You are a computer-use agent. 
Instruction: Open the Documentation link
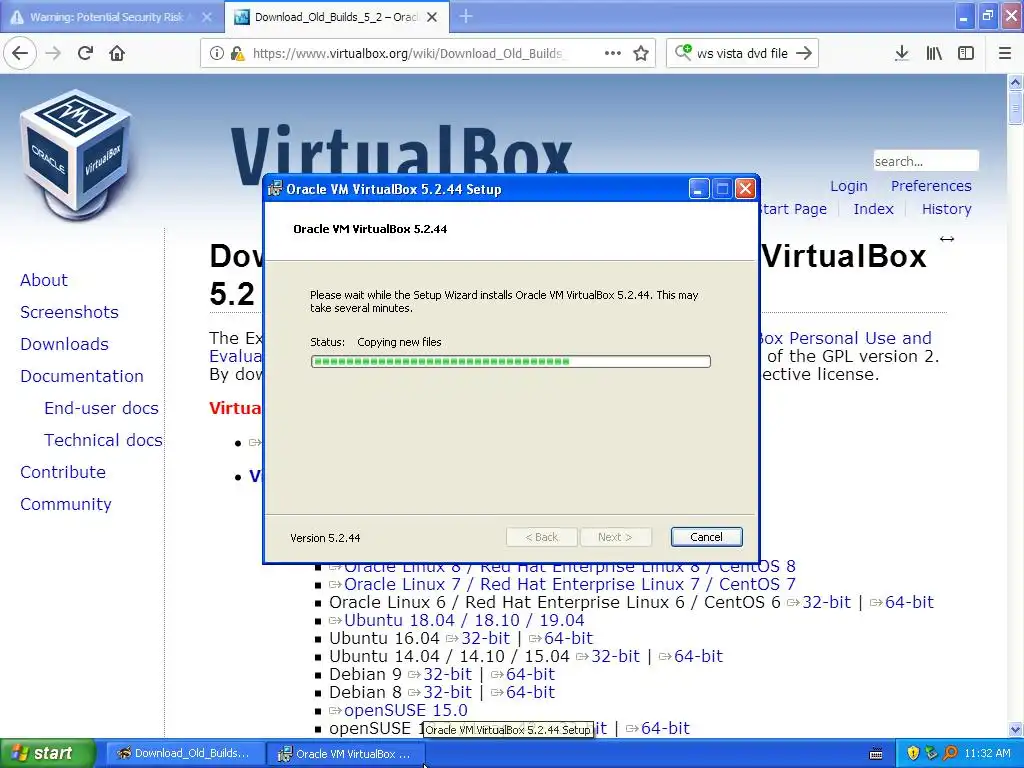[x=82, y=376]
